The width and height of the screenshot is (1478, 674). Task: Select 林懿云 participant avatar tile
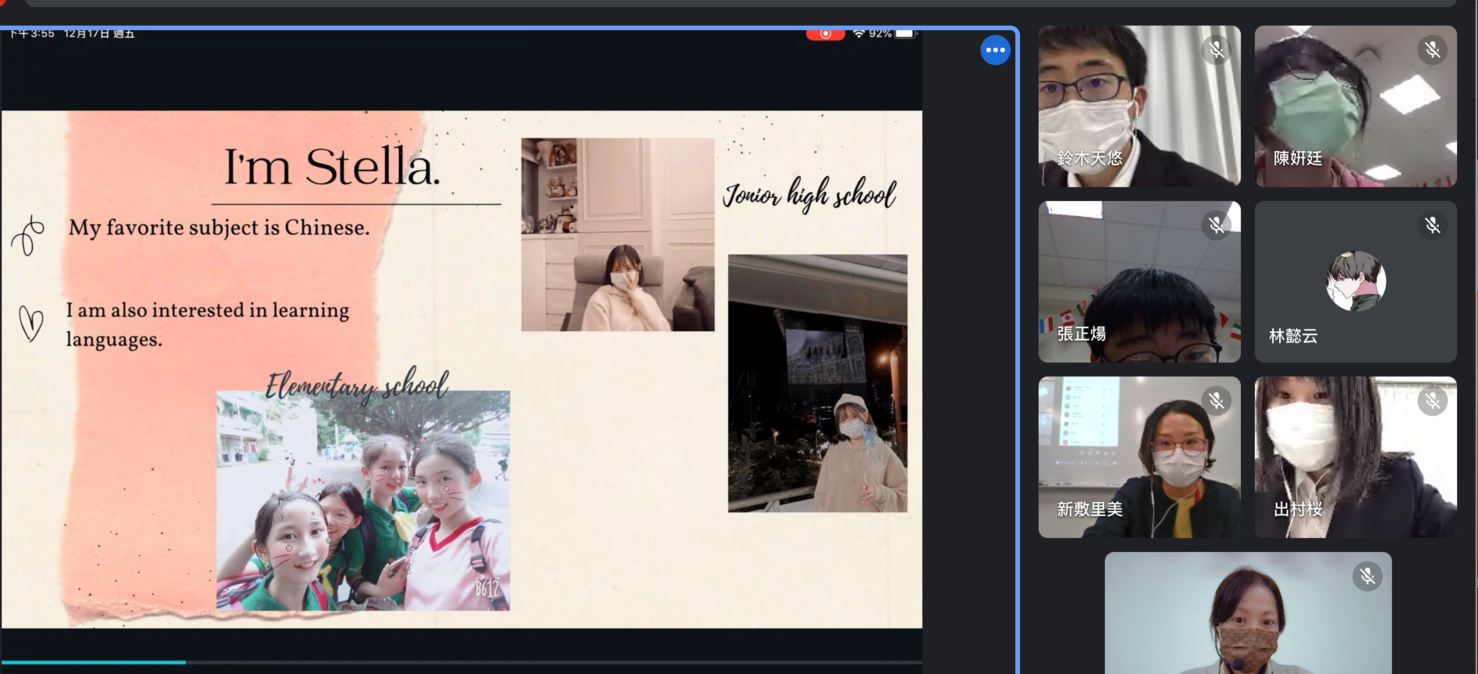(x=1355, y=282)
